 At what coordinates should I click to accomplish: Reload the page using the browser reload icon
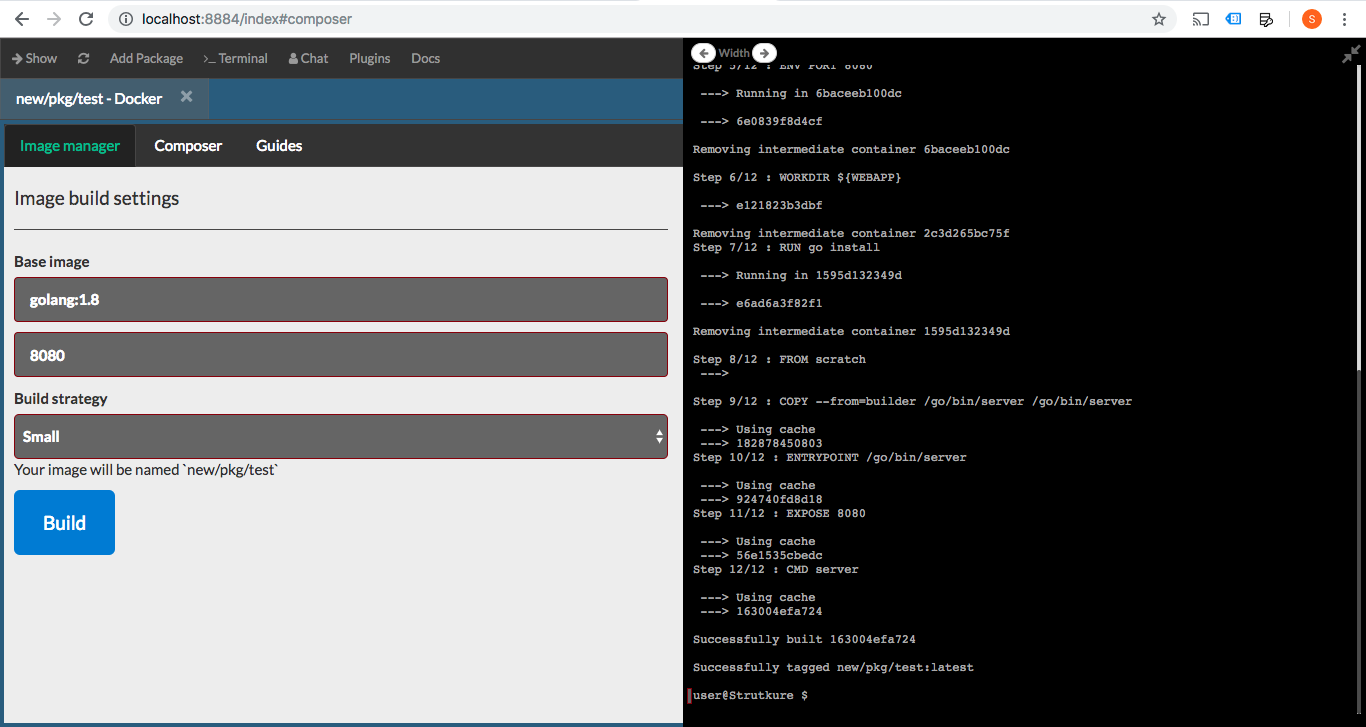point(87,19)
